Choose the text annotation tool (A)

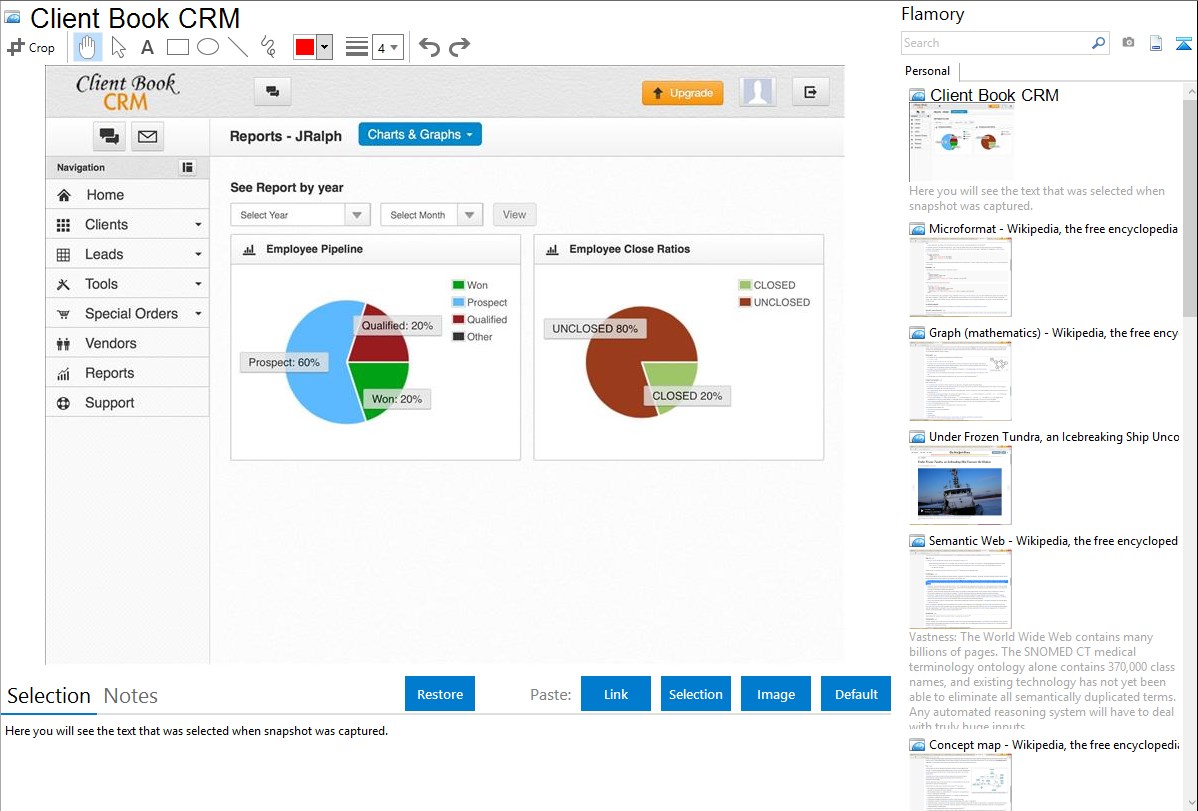pos(147,47)
